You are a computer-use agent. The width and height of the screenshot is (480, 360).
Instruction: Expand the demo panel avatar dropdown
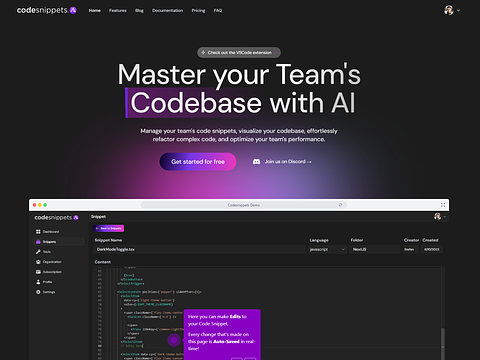pos(444,217)
